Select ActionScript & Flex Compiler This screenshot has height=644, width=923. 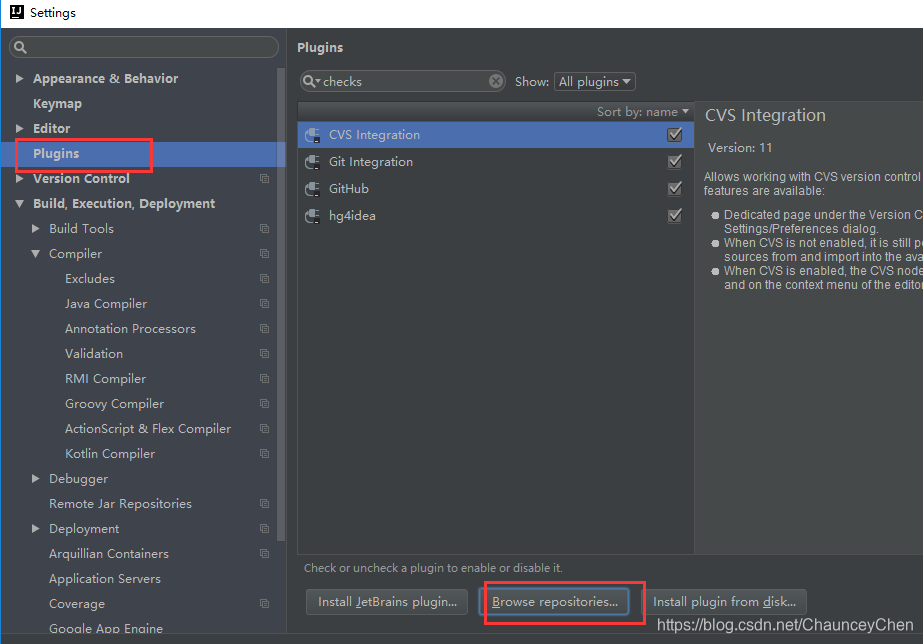148,429
